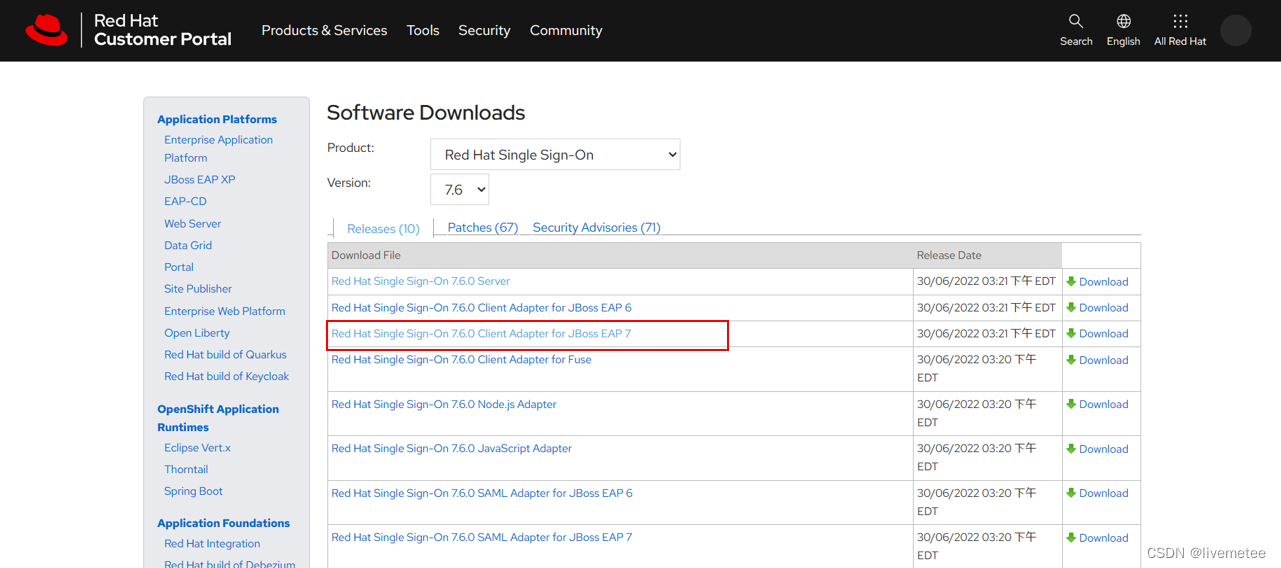Open the 7.6.0 Node.js Adapter link
1281x568 pixels.
[444, 404]
